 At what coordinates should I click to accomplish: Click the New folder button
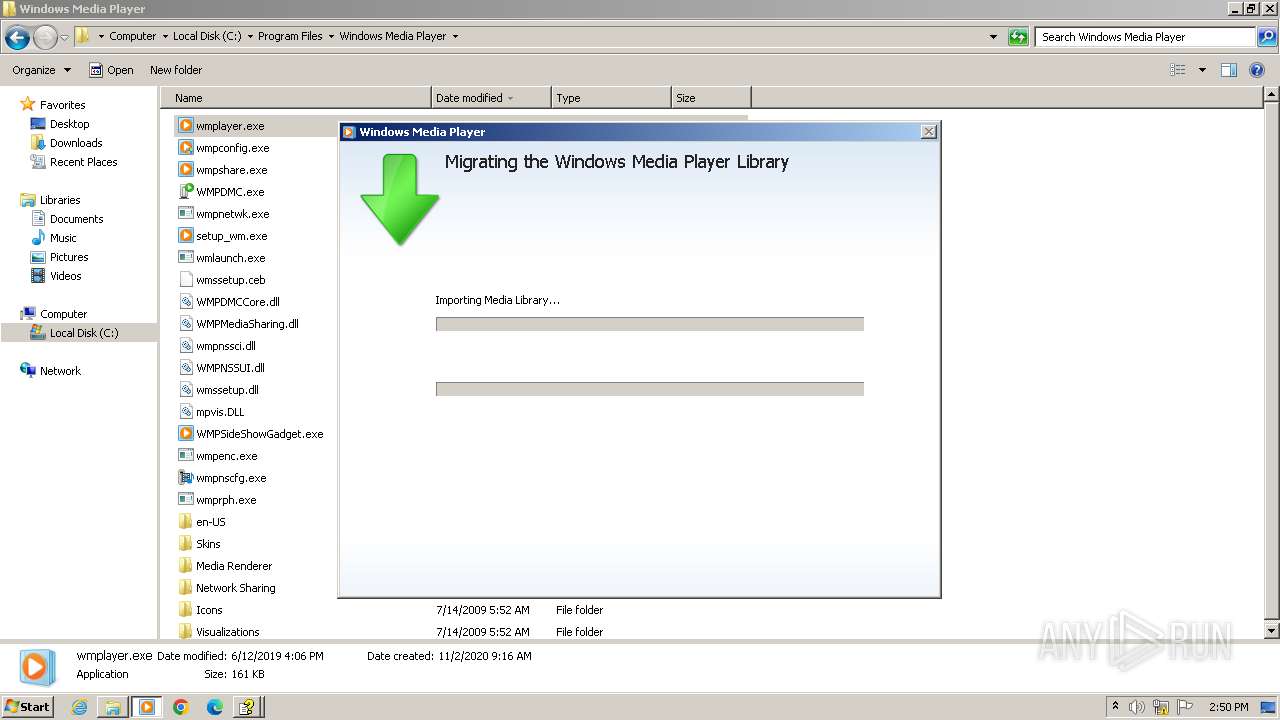[x=176, y=70]
